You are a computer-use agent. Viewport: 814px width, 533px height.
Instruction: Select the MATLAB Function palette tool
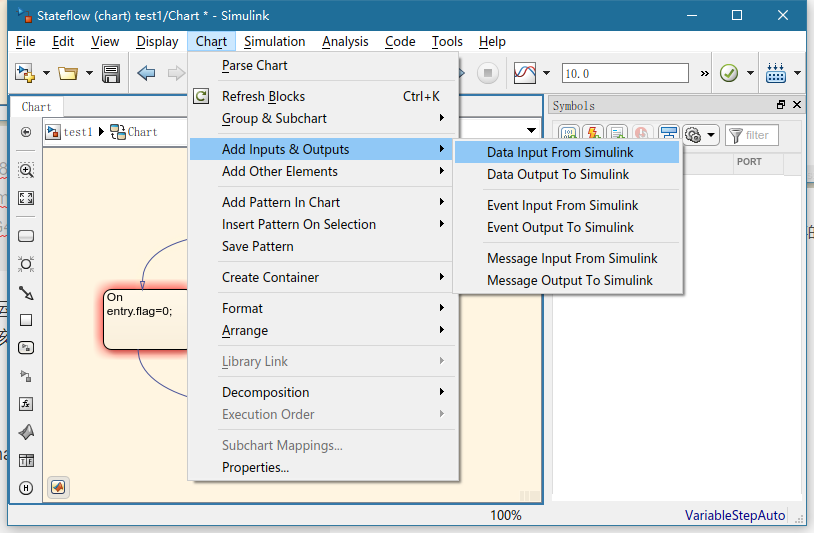pyautogui.click(x=26, y=432)
